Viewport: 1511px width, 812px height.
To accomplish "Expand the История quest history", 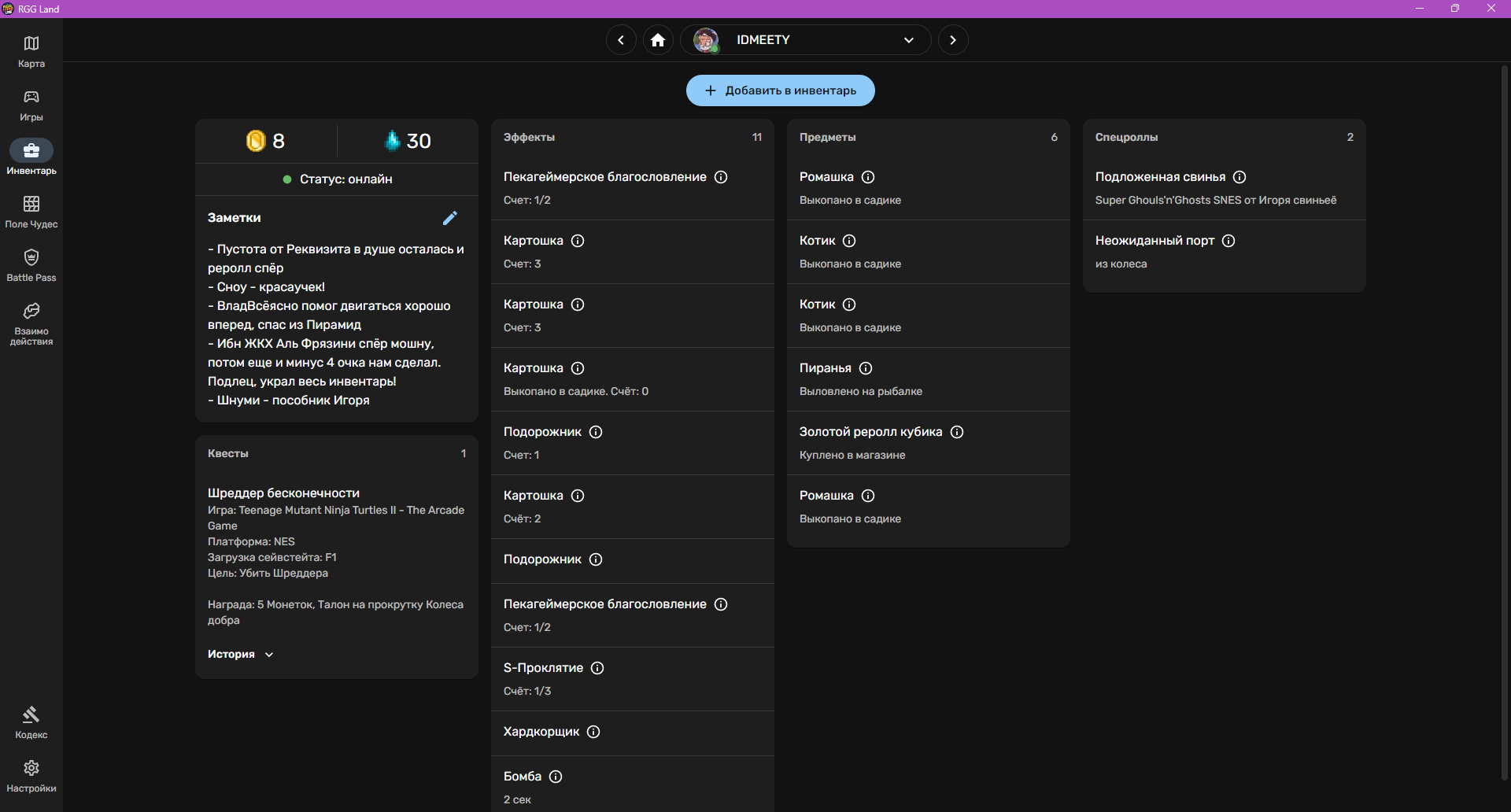I will click(x=240, y=655).
